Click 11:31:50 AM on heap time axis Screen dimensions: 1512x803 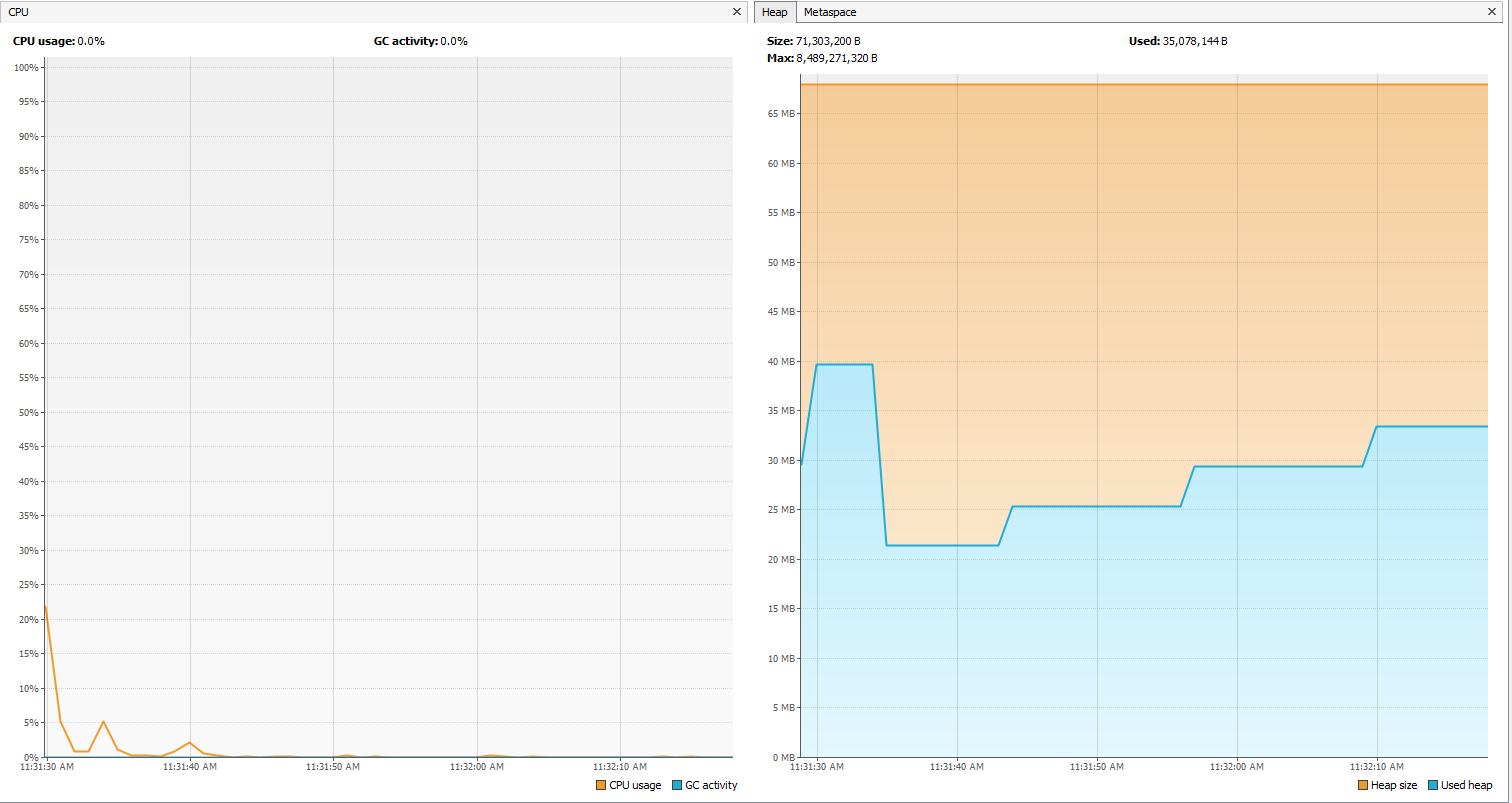(1097, 767)
